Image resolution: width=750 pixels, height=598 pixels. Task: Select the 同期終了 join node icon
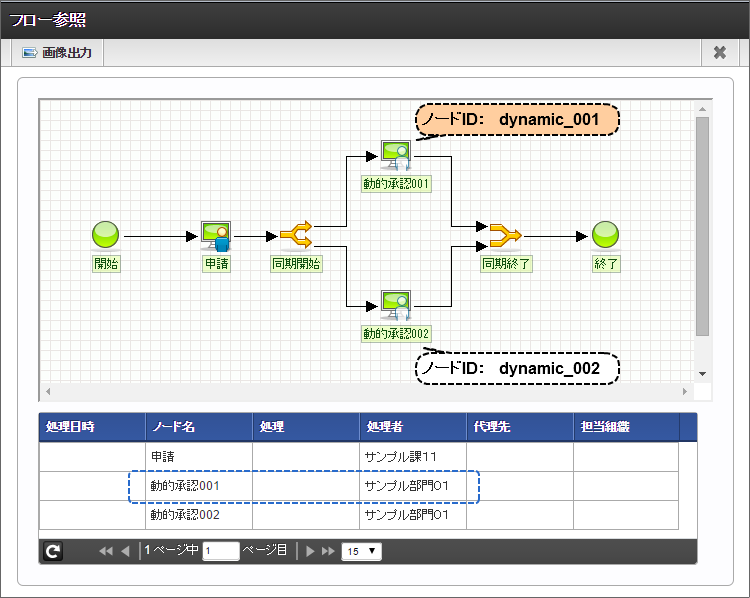point(506,235)
